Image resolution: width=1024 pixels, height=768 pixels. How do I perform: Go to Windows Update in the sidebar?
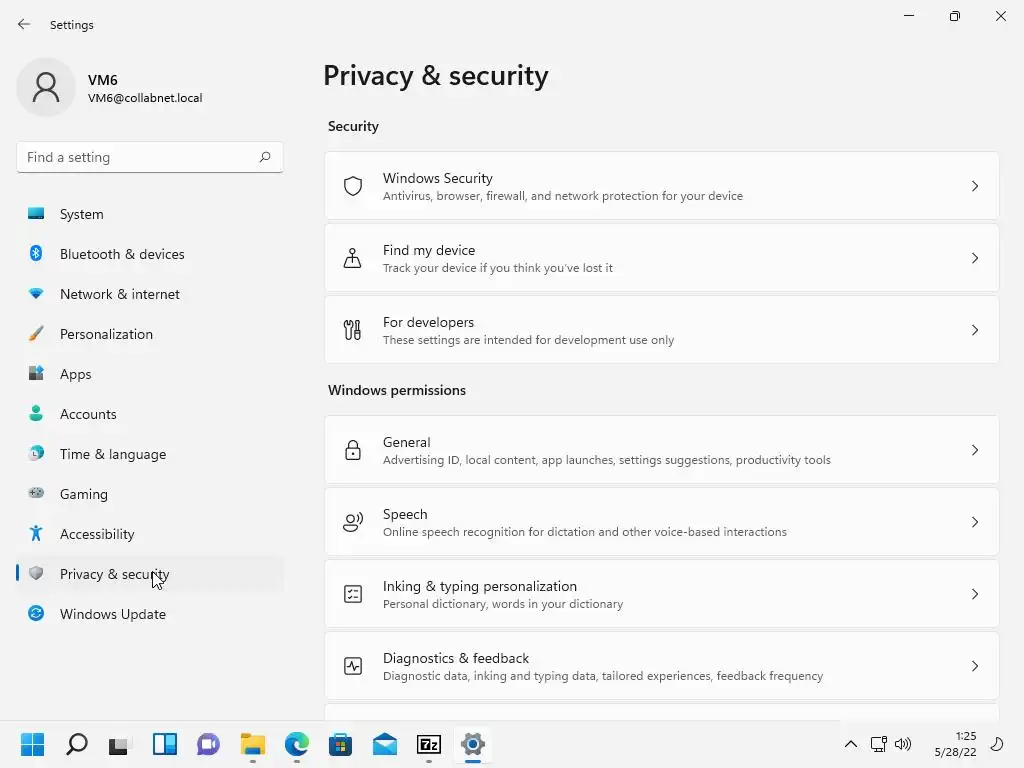point(112,614)
